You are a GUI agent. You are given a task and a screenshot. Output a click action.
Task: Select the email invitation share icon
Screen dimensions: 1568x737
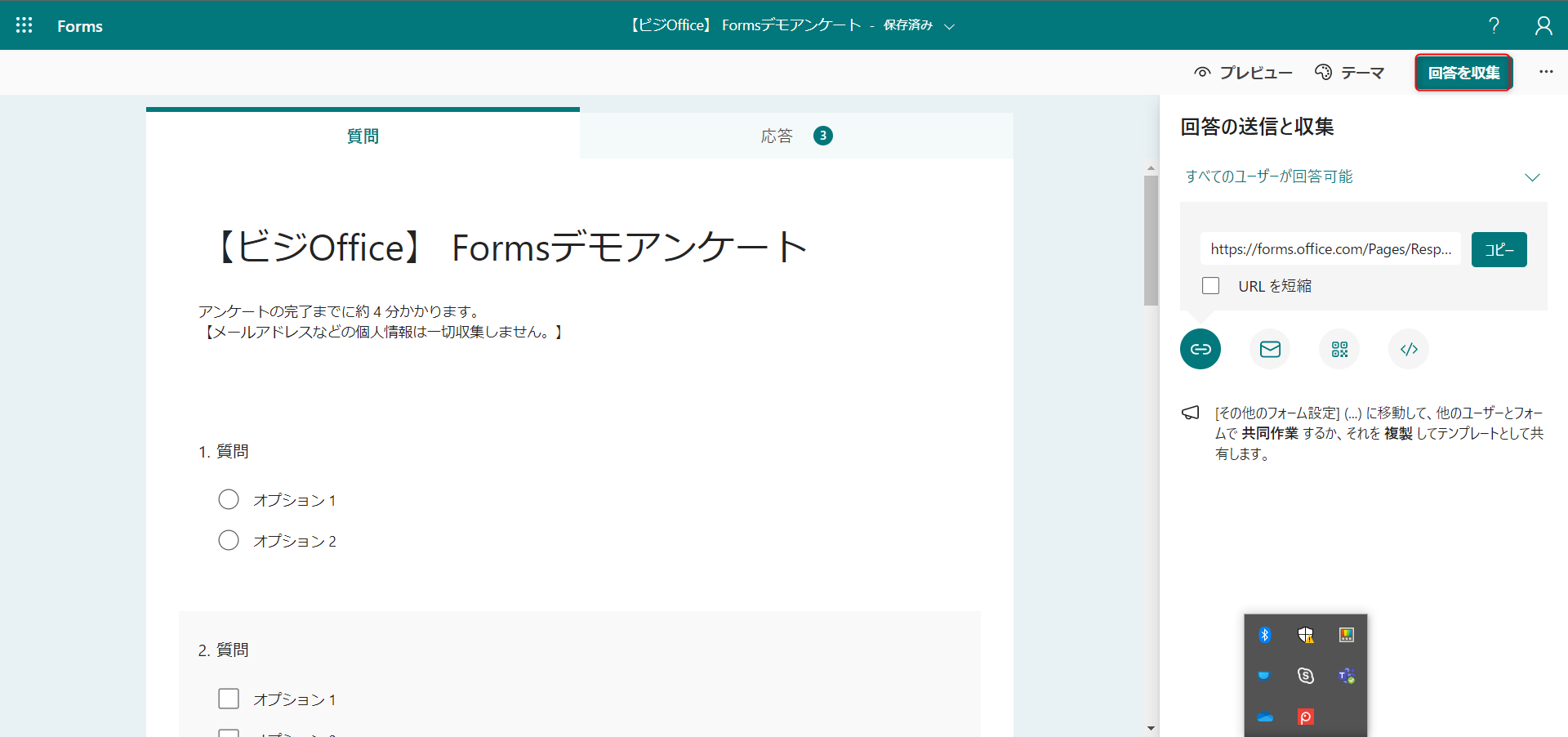pos(1270,349)
